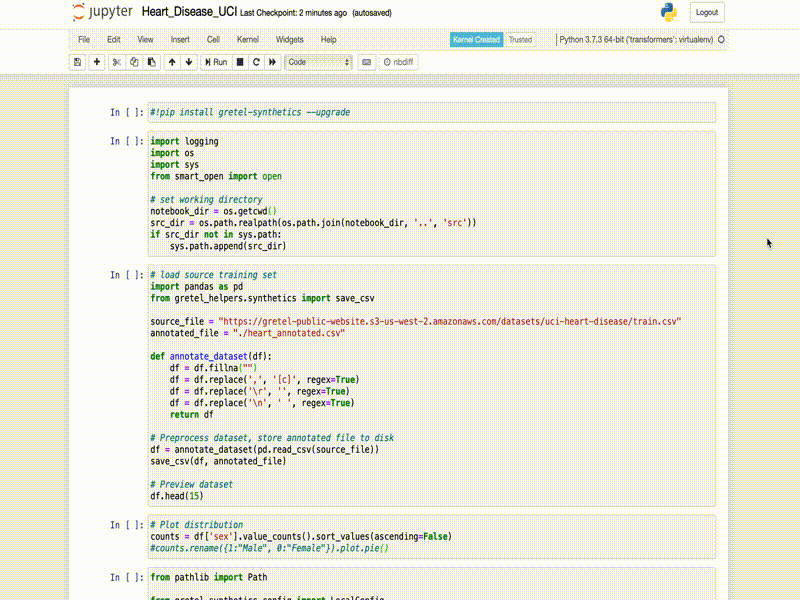This screenshot has width=800, height=600.
Task: Click the Python 3.7.3 kernel name
Action: pyautogui.click(x=636, y=39)
